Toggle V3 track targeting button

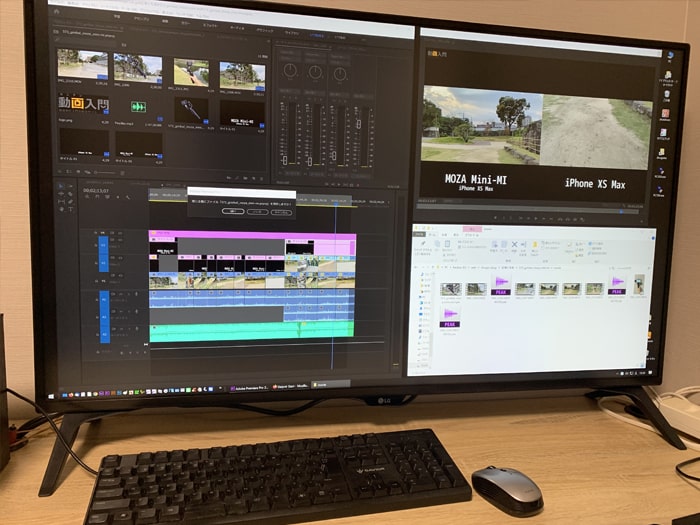coord(104,245)
